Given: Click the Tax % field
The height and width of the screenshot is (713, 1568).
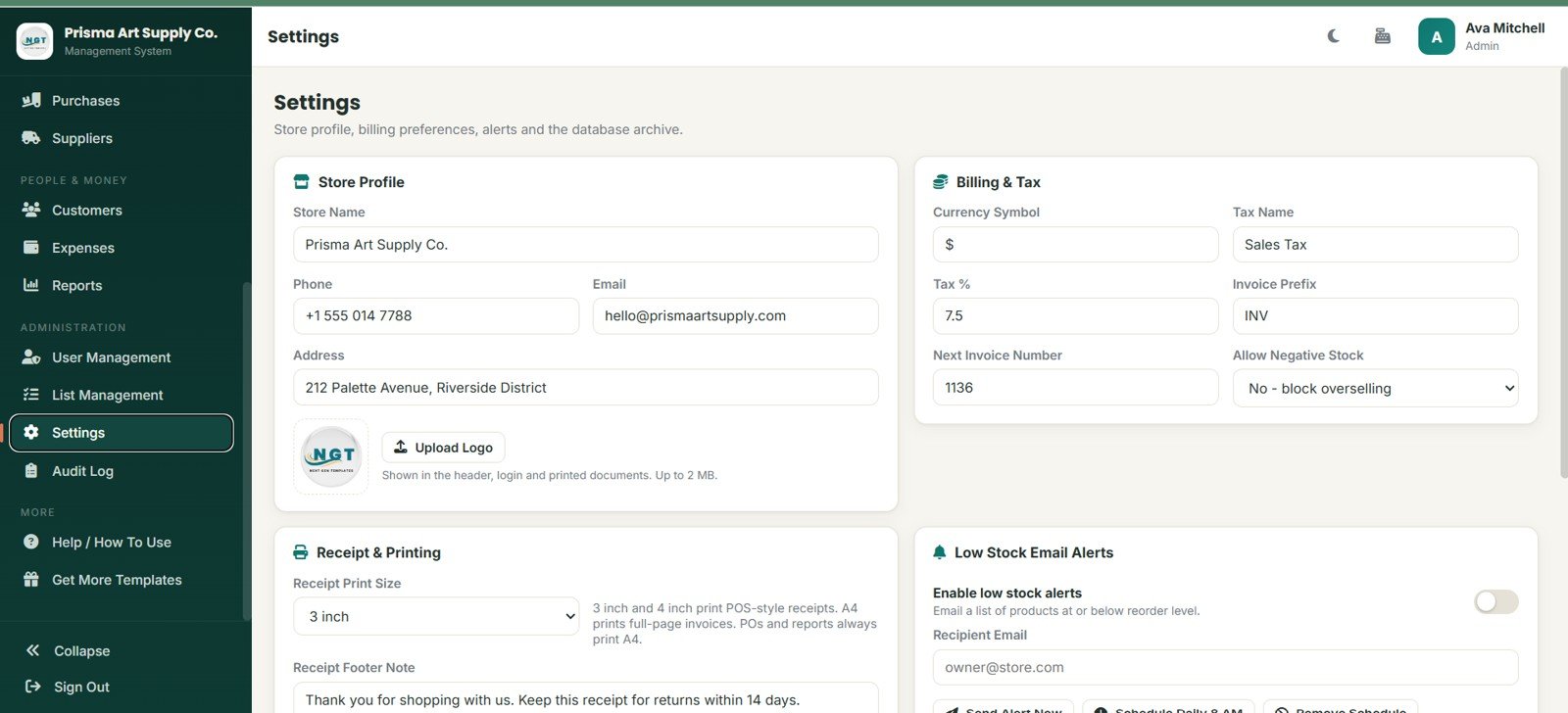Looking at the screenshot, I should click(x=1076, y=315).
